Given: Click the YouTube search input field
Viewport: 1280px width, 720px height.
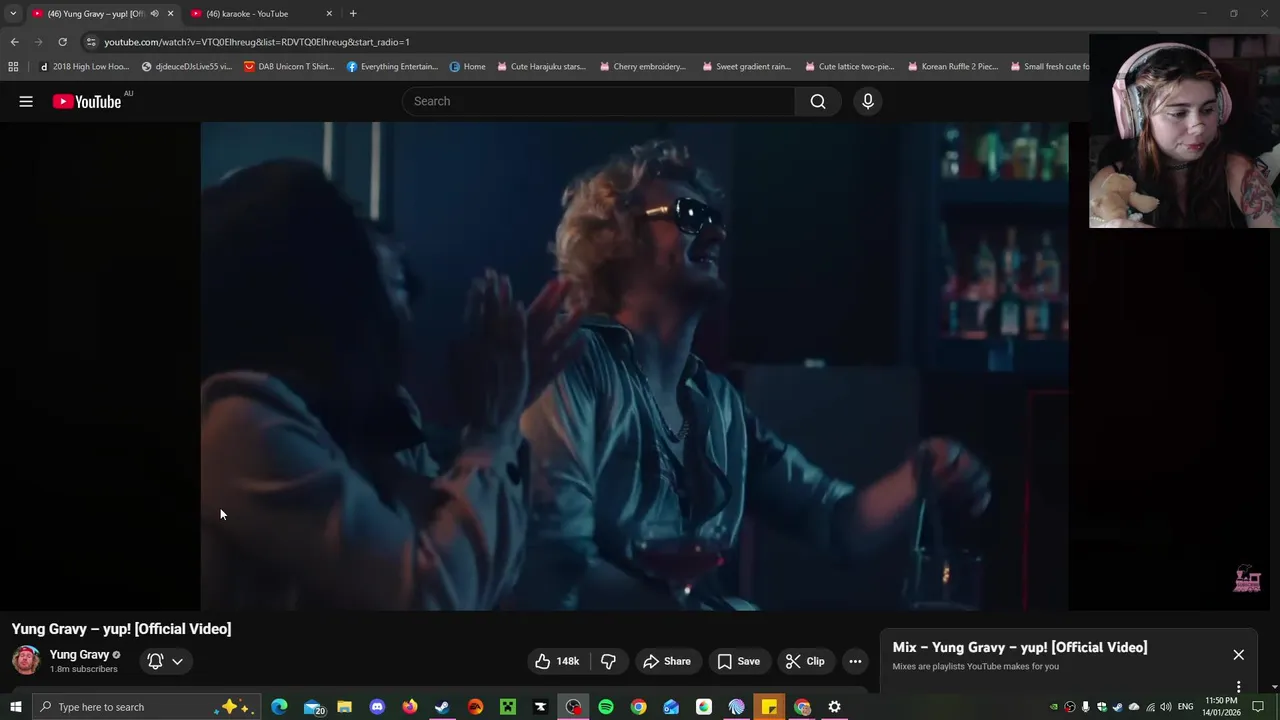Looking at the screenshot, I should pos(598,101).
